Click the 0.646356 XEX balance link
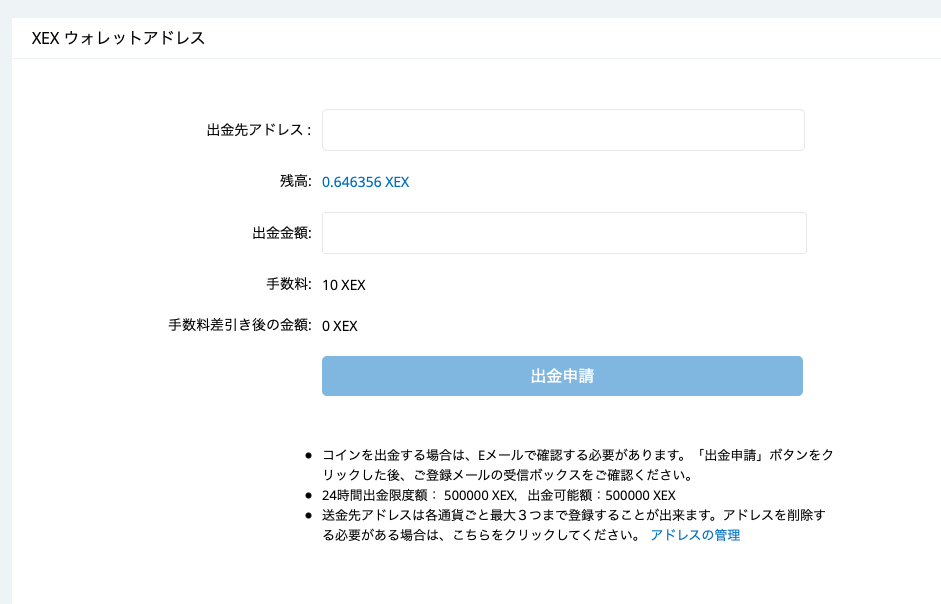Image resolution: width=941 pixels, height=604 pixels. point(365,182)
